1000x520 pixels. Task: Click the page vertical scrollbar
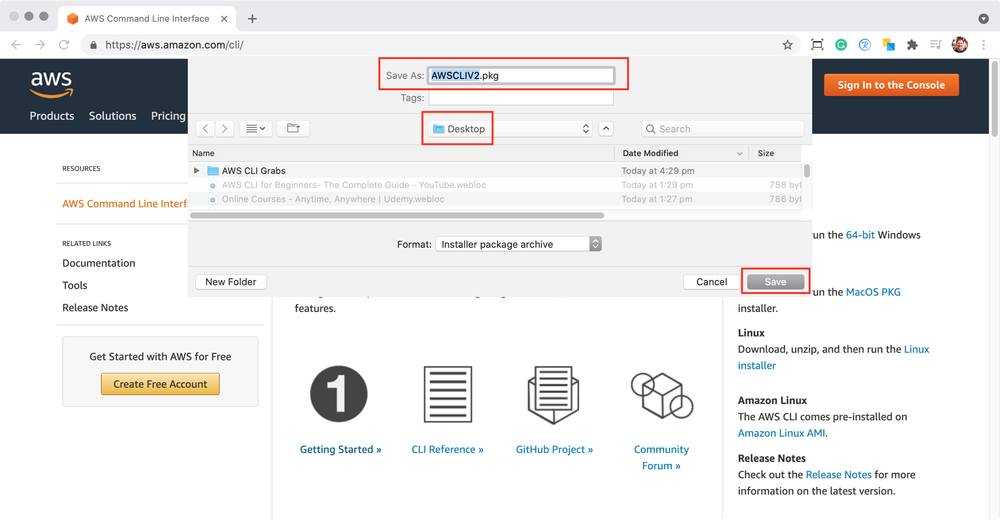[x=994, y=99]
